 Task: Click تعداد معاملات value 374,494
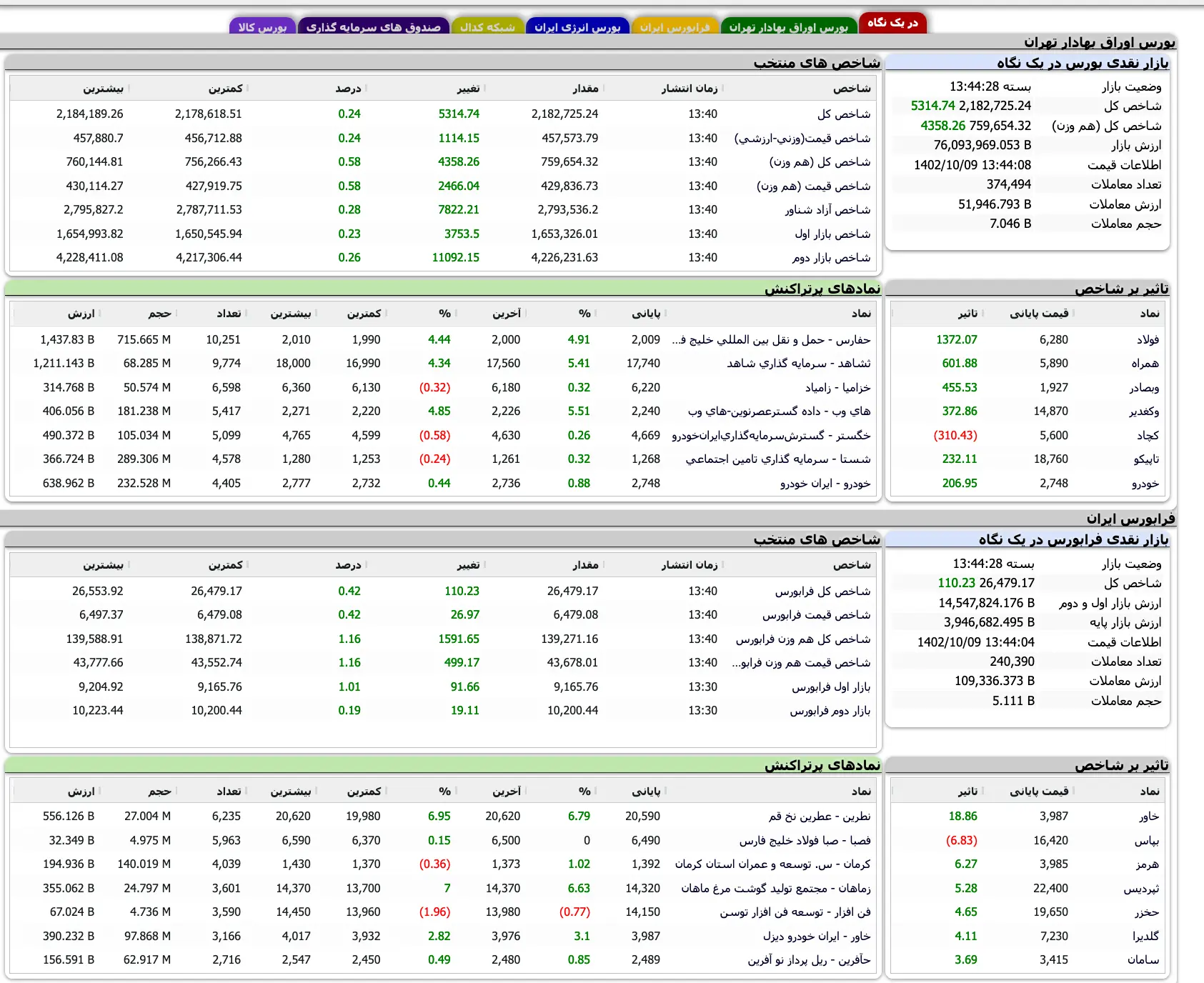1009,185
